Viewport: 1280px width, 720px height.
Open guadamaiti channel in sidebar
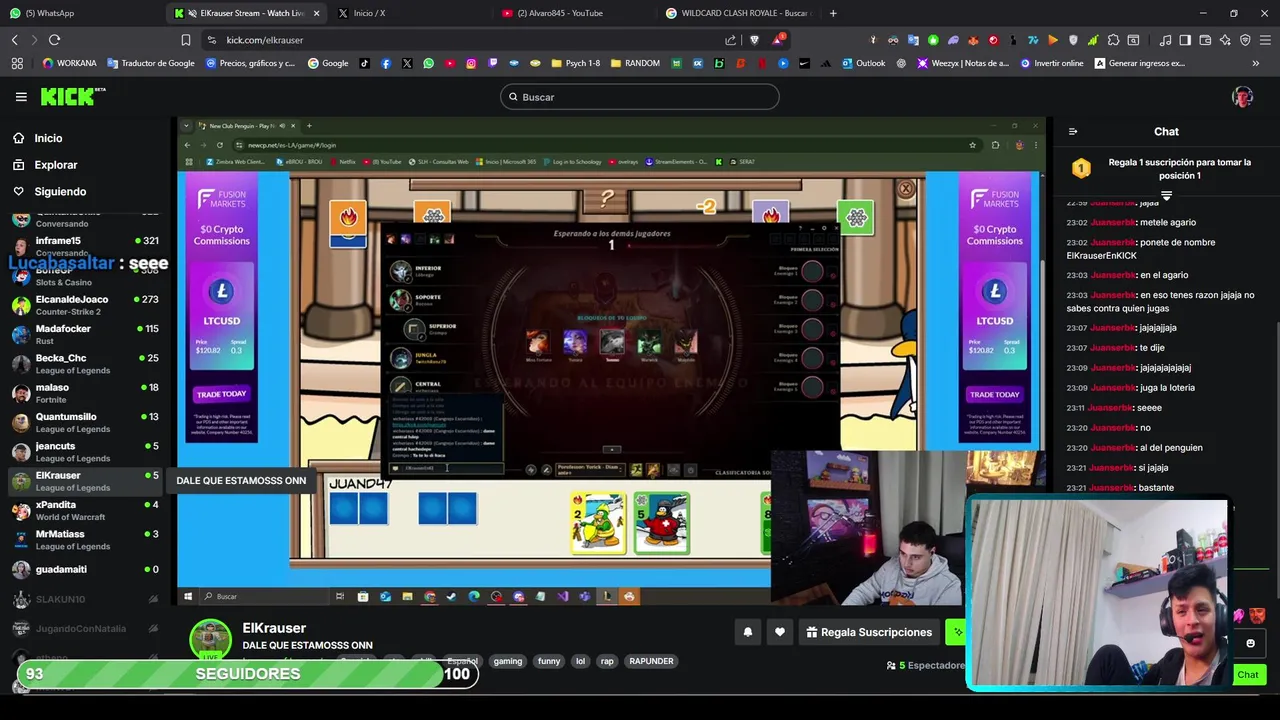click(85, 569)
